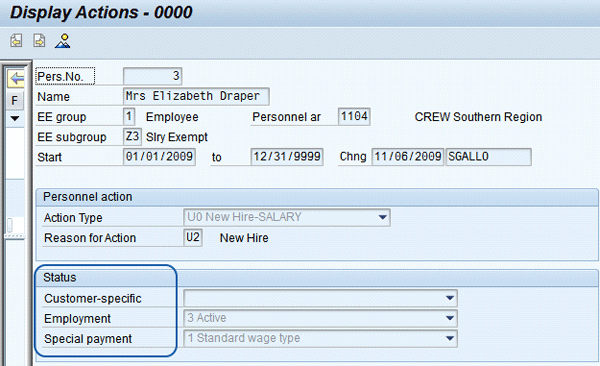Click the Pers.No. input field
The height and width of the screenshot is (366, 600).
[152, 76]
